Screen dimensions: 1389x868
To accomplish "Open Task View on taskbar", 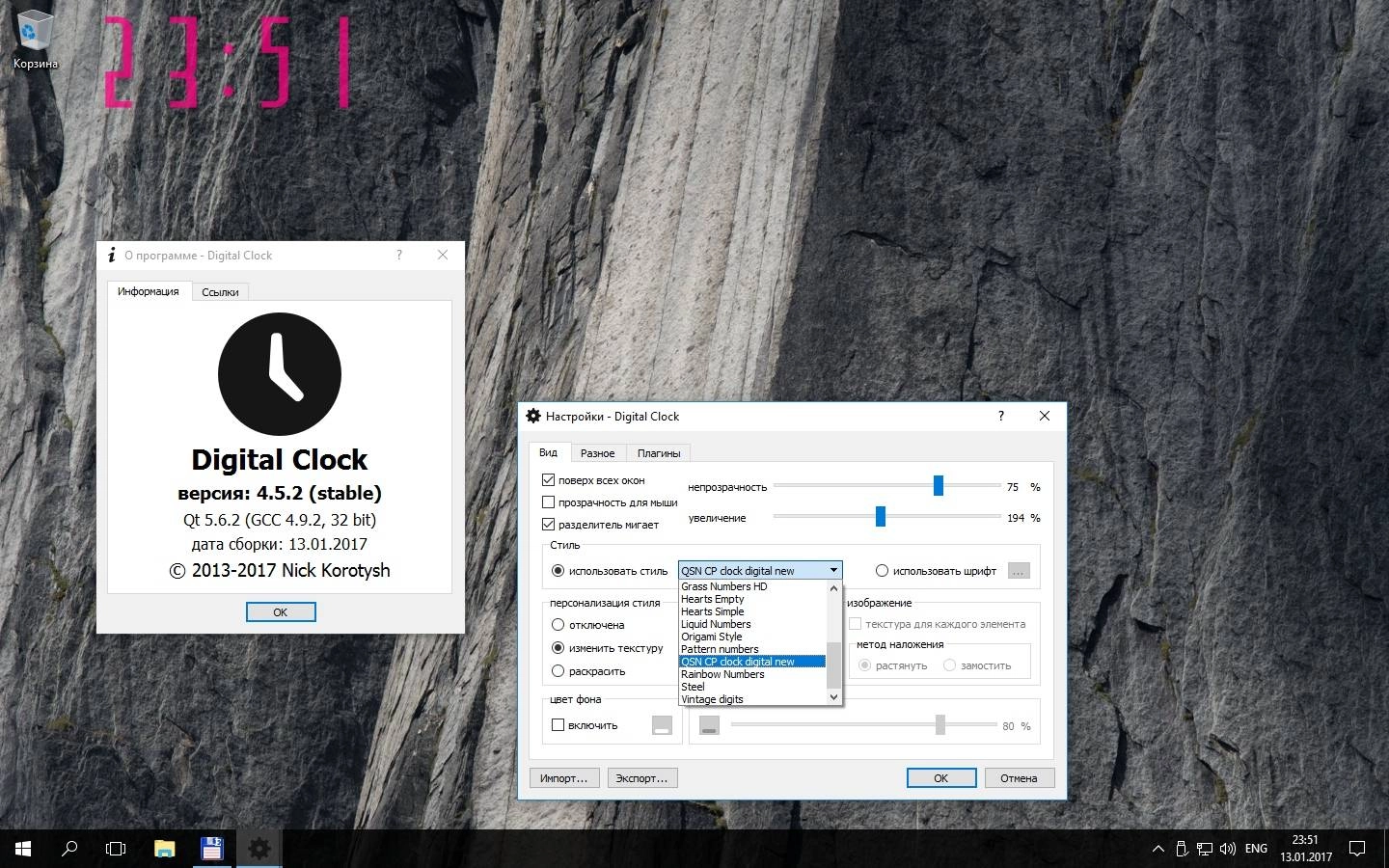I will click(x=116, y=849).
